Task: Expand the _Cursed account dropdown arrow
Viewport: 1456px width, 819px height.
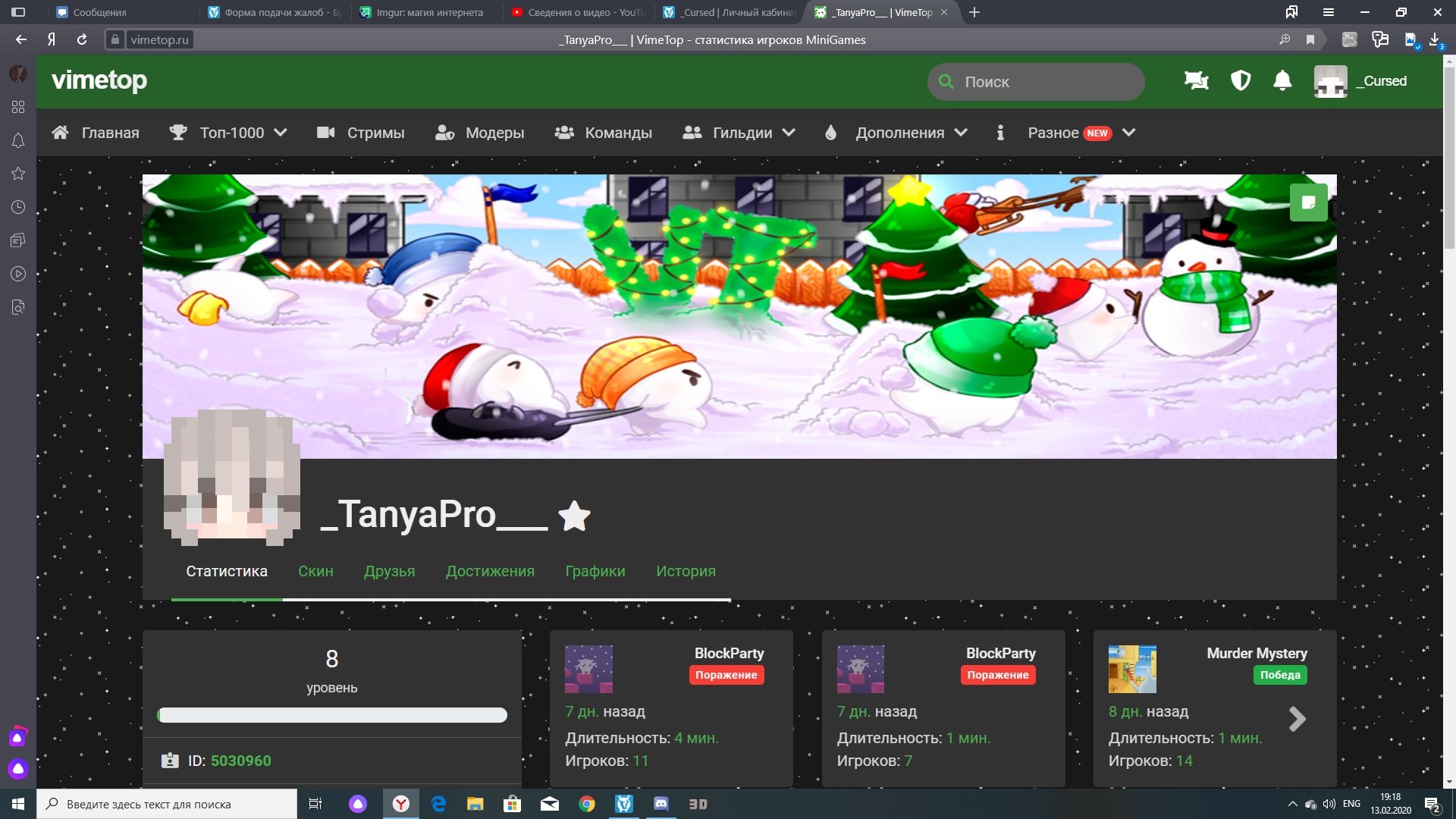Action: (x=1423, y=81)
